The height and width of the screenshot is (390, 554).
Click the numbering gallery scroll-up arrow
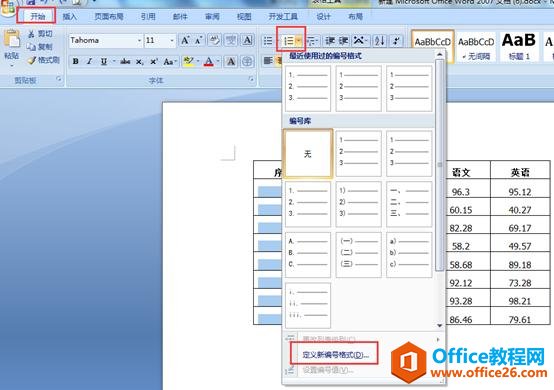point(440,54)
